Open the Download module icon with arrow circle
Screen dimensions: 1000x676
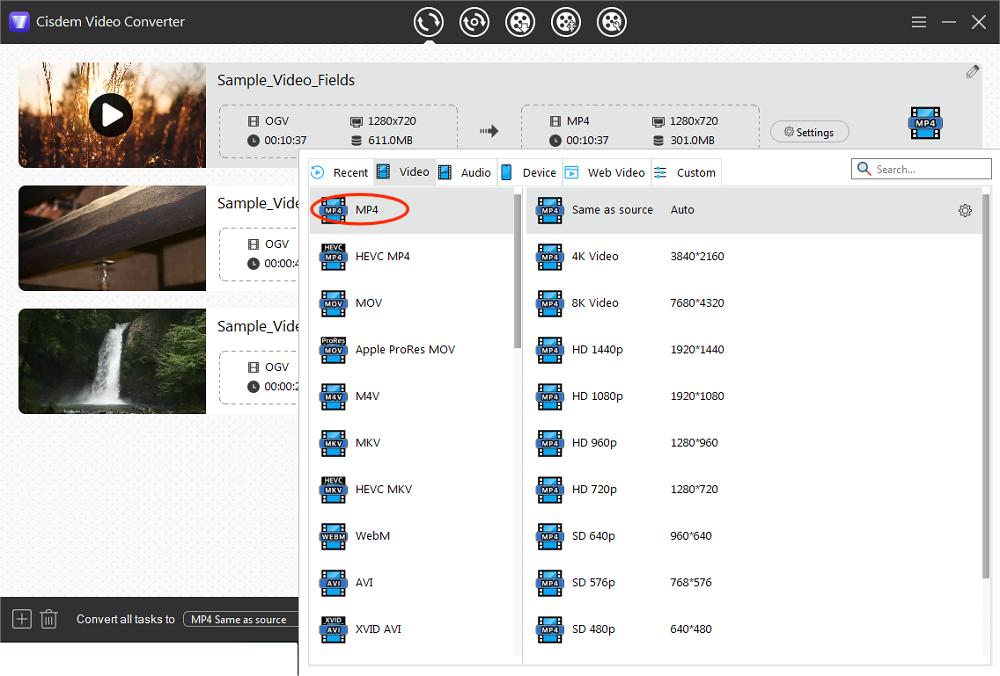point(474,22)
